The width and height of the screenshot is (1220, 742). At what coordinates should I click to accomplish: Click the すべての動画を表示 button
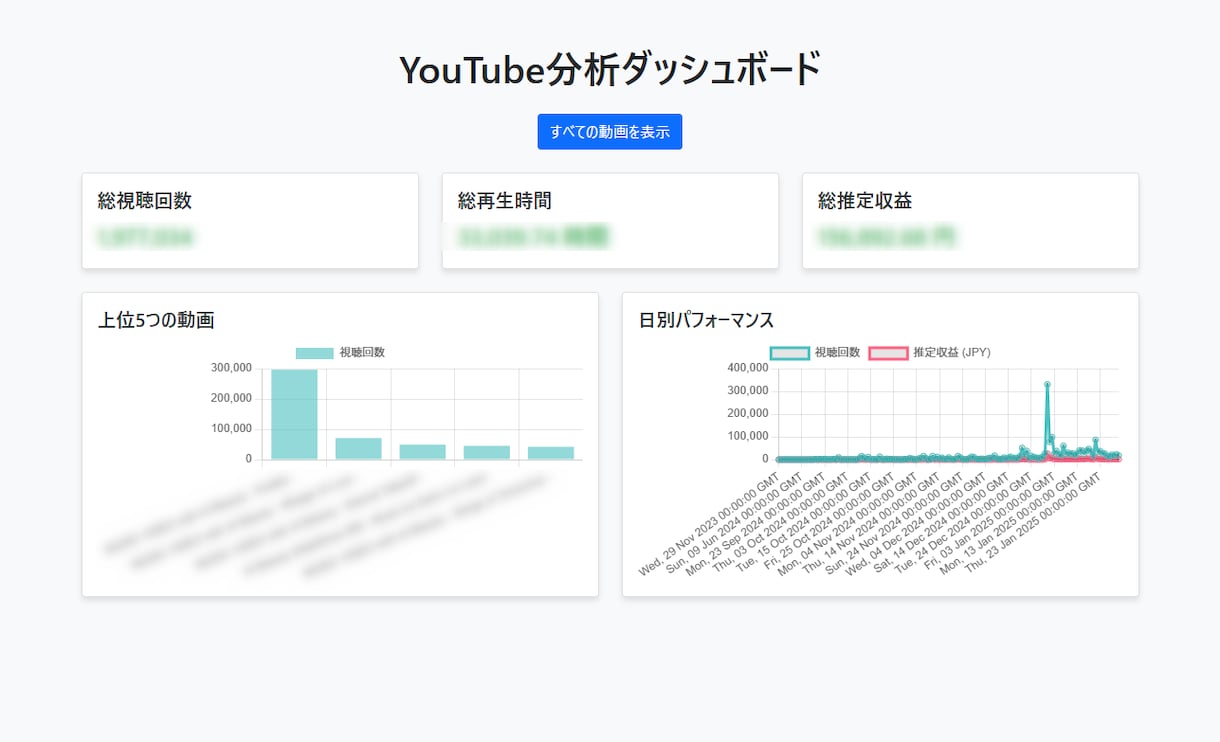610,132
